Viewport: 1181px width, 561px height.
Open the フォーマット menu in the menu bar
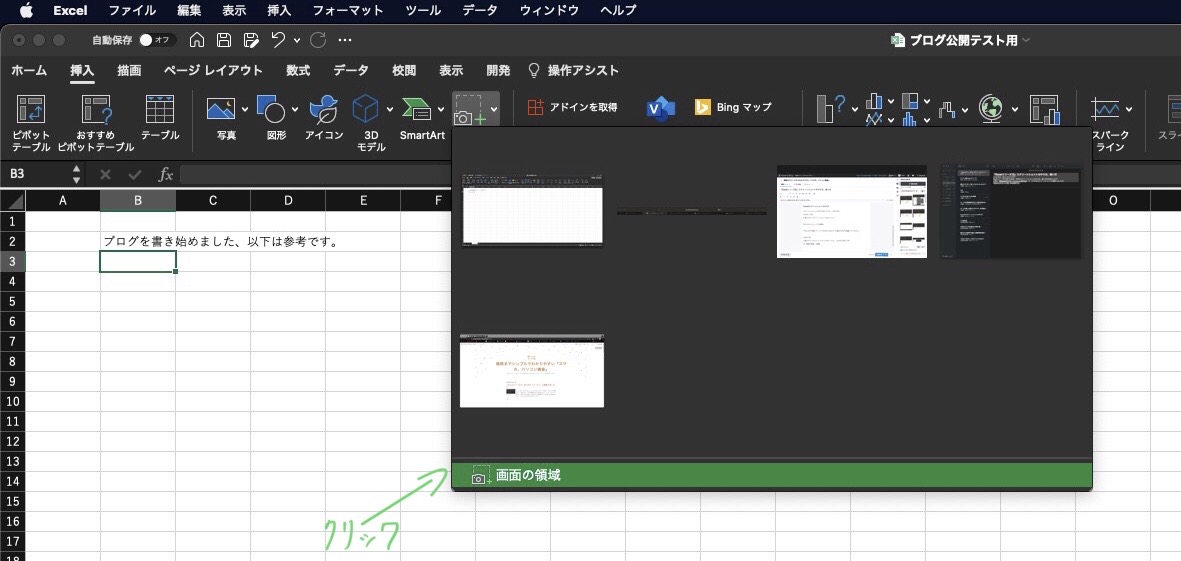[348, 11]
